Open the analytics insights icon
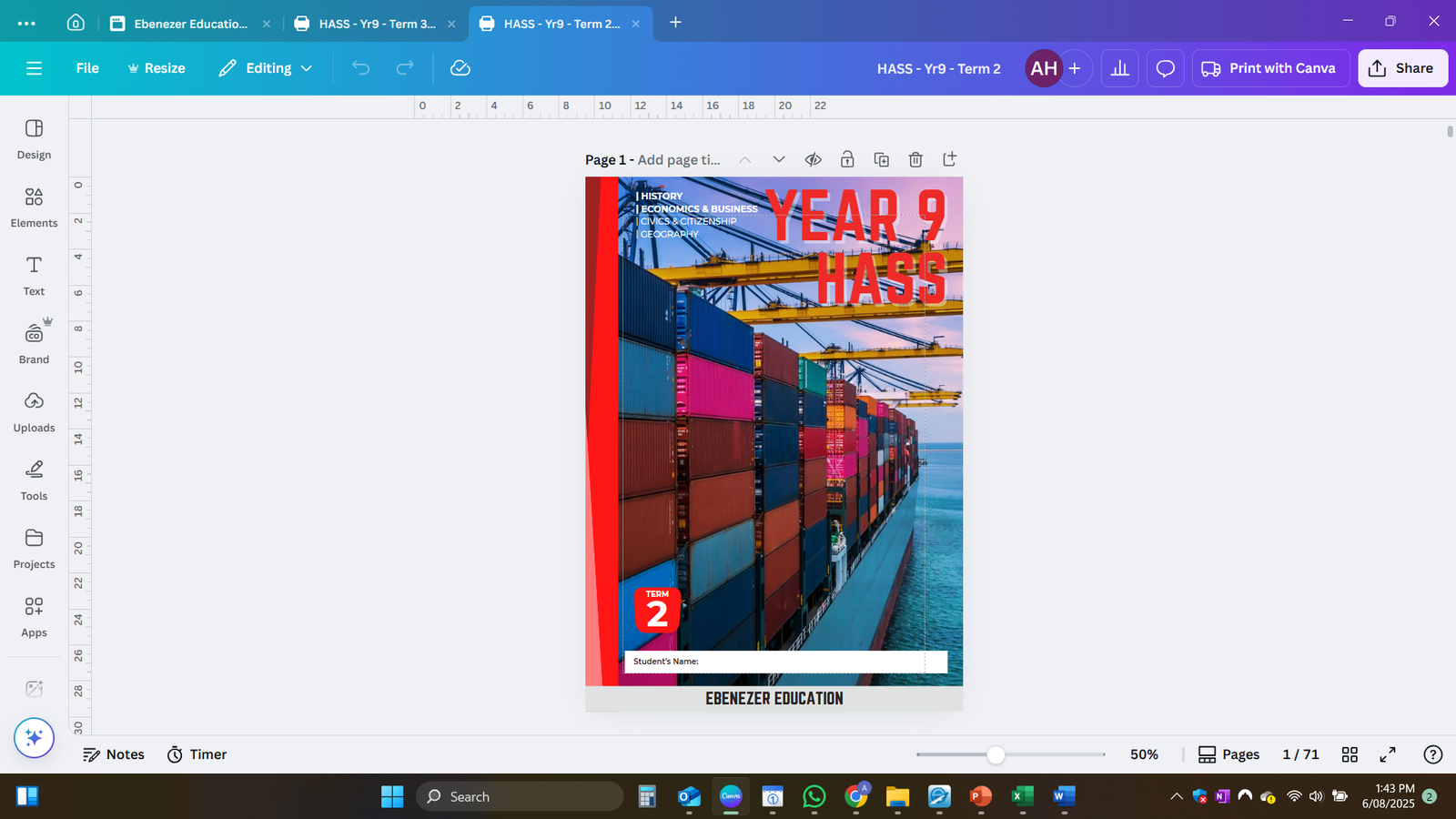This screenshot has width=1456, height=819. click(1120, 68)
